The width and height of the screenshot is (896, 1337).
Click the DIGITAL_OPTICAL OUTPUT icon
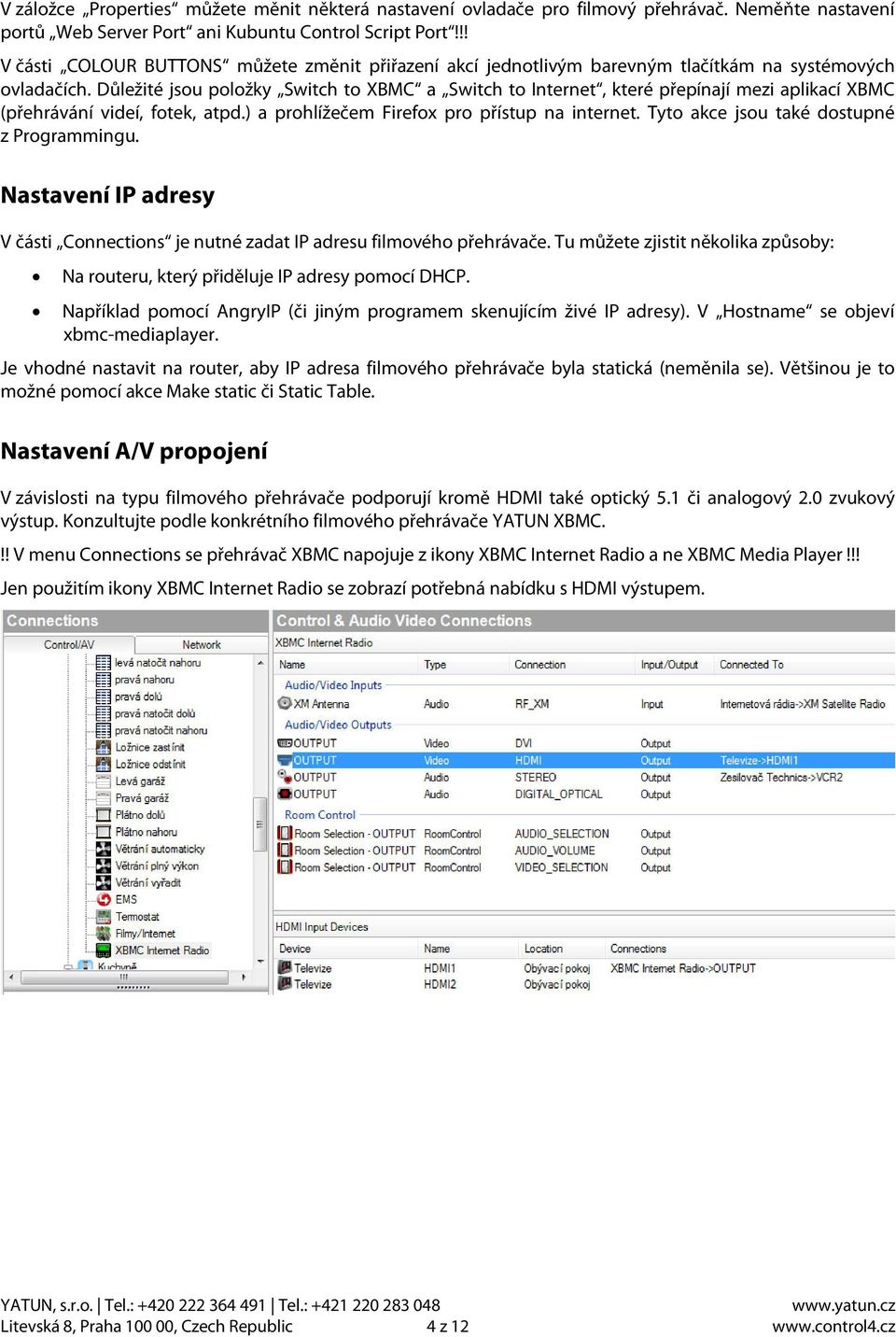pos(285,794)
